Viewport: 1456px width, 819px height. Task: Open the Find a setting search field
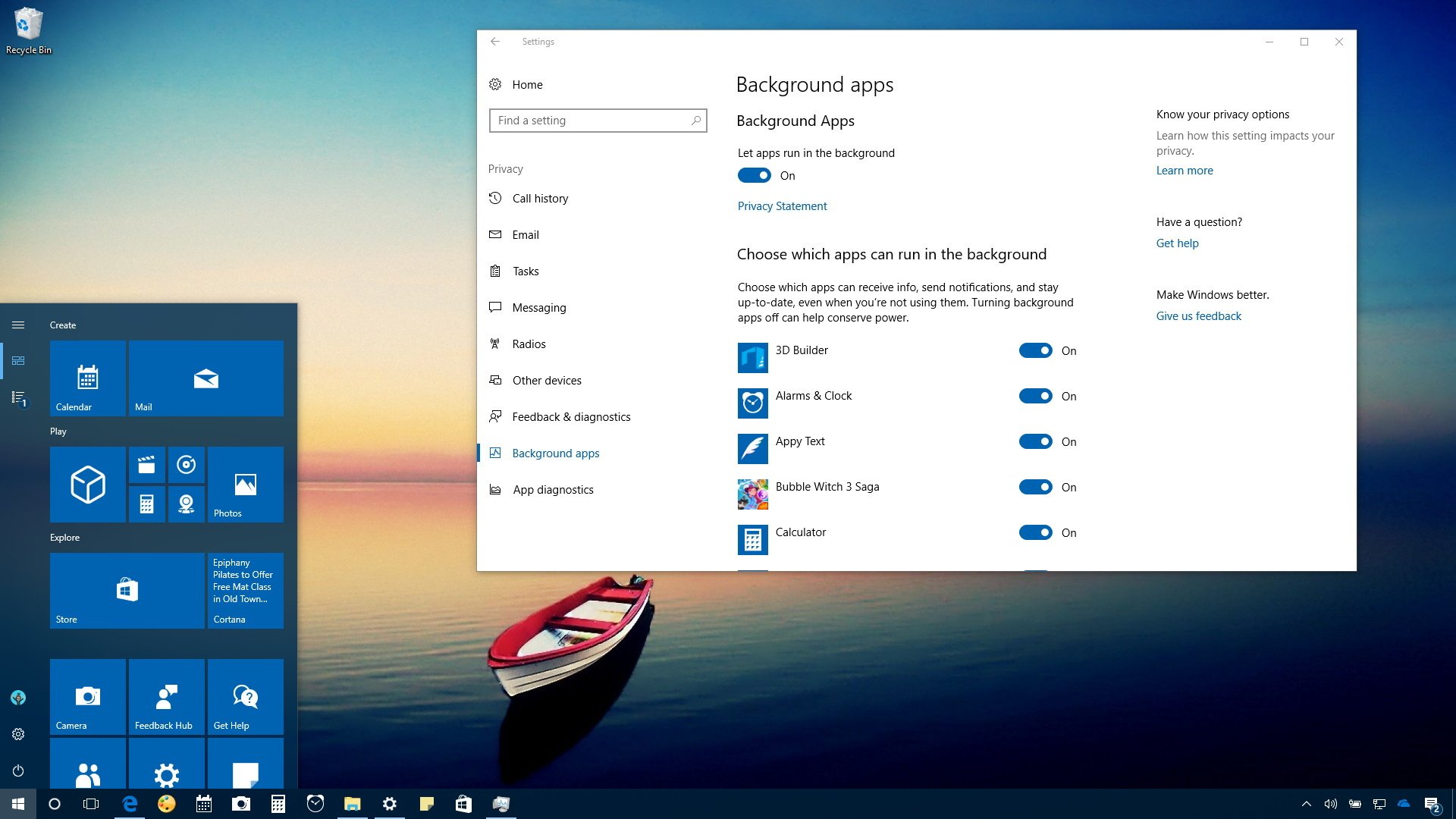tap(597, 120)
